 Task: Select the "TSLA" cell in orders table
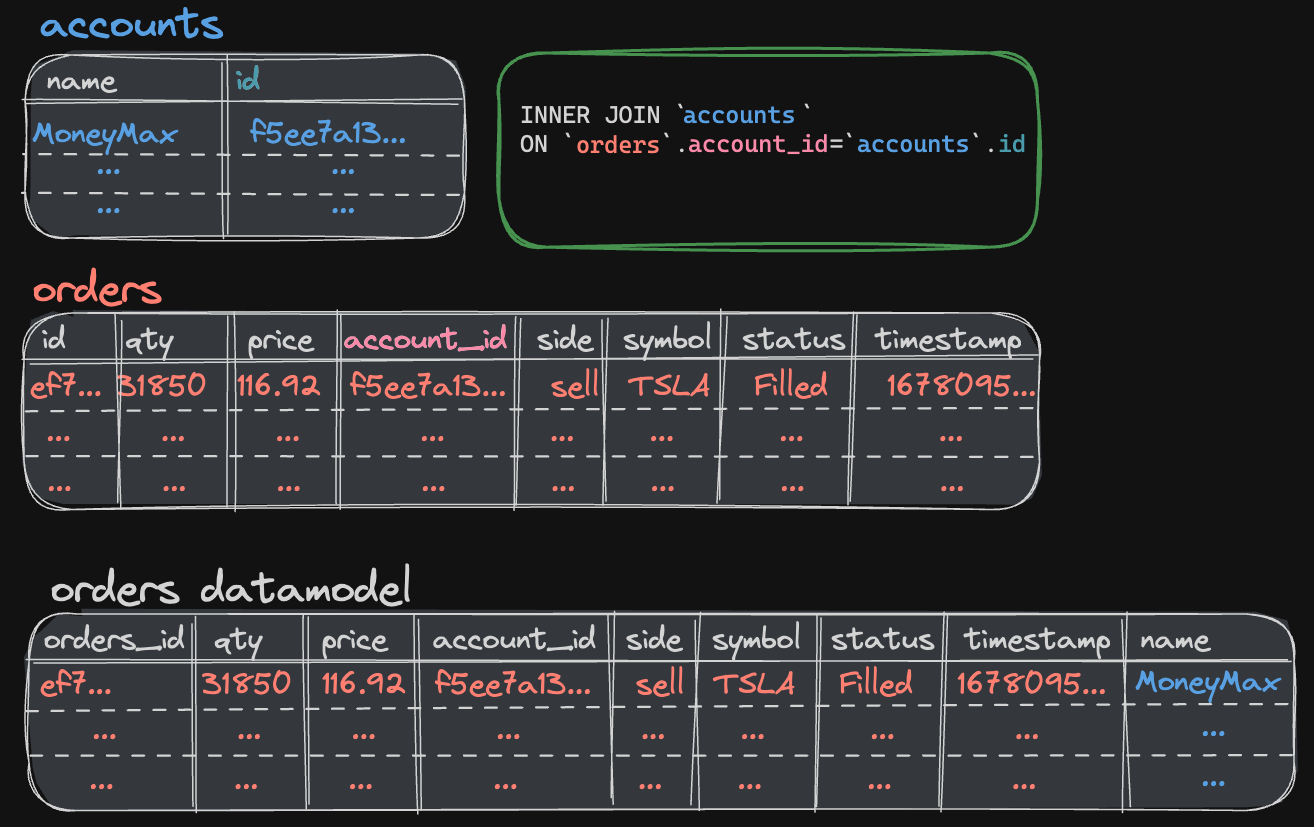[668, 386]
